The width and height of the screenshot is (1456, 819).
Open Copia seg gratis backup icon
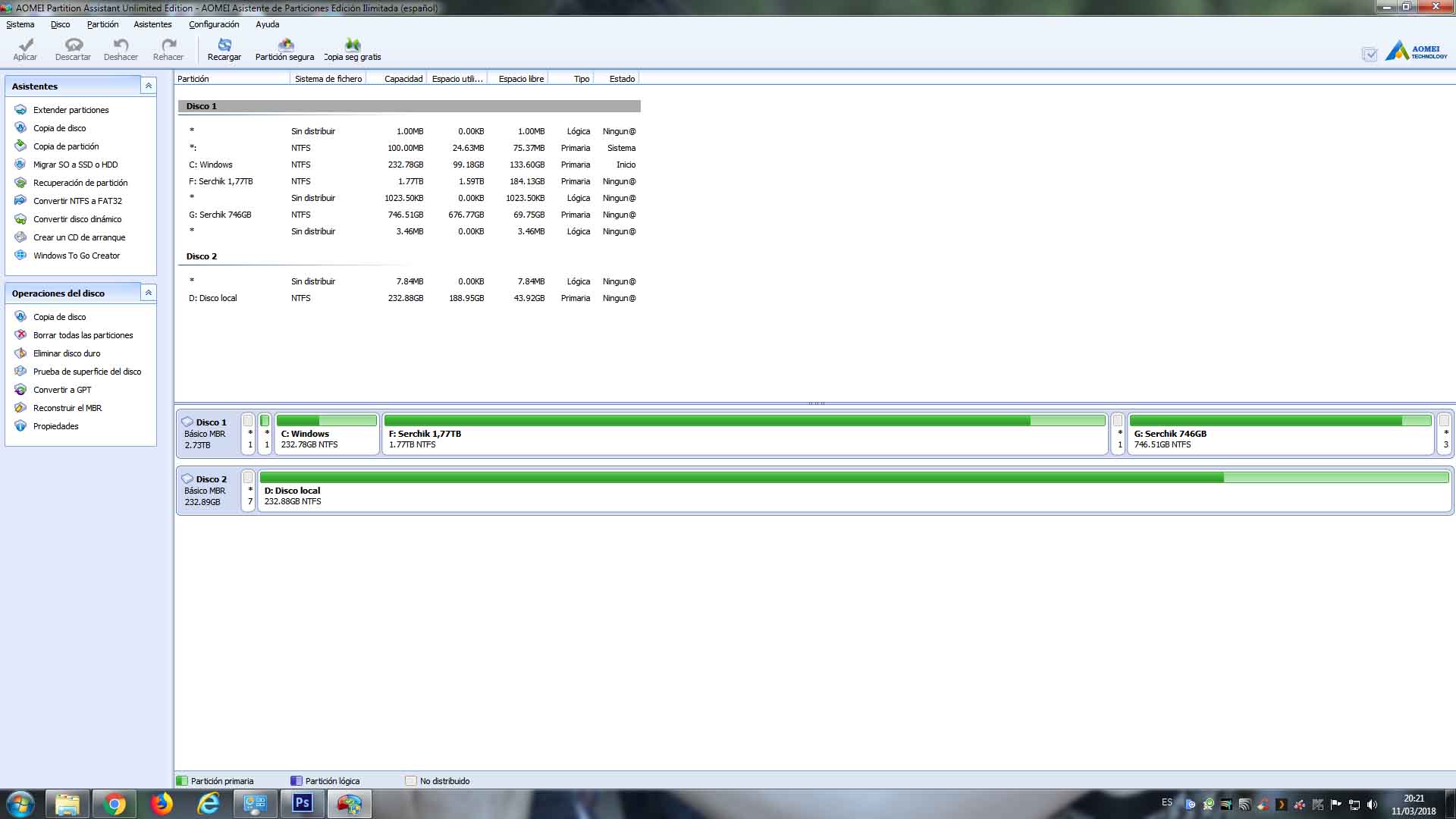coord(353,45)
